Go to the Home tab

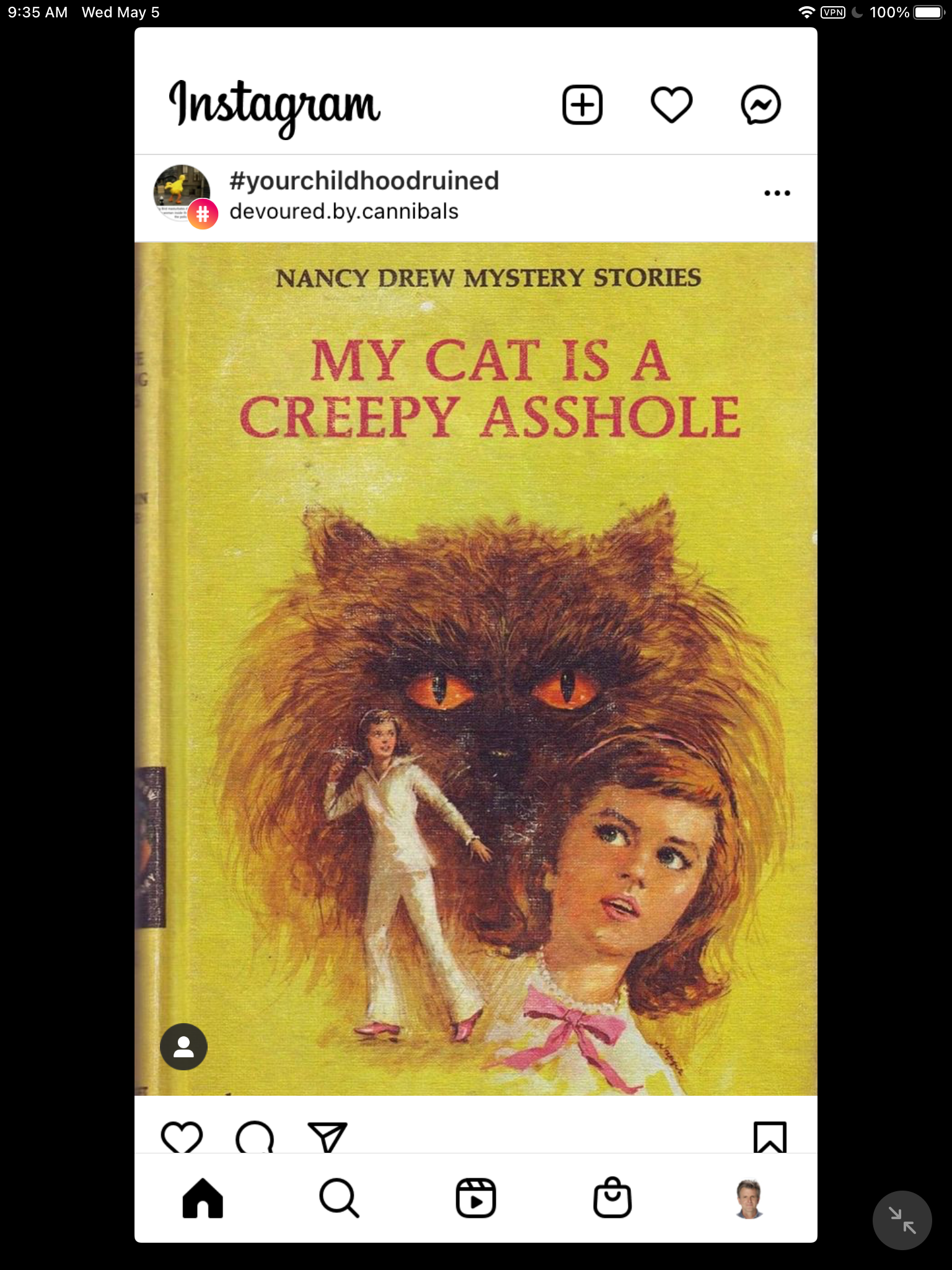point(203,1198)
